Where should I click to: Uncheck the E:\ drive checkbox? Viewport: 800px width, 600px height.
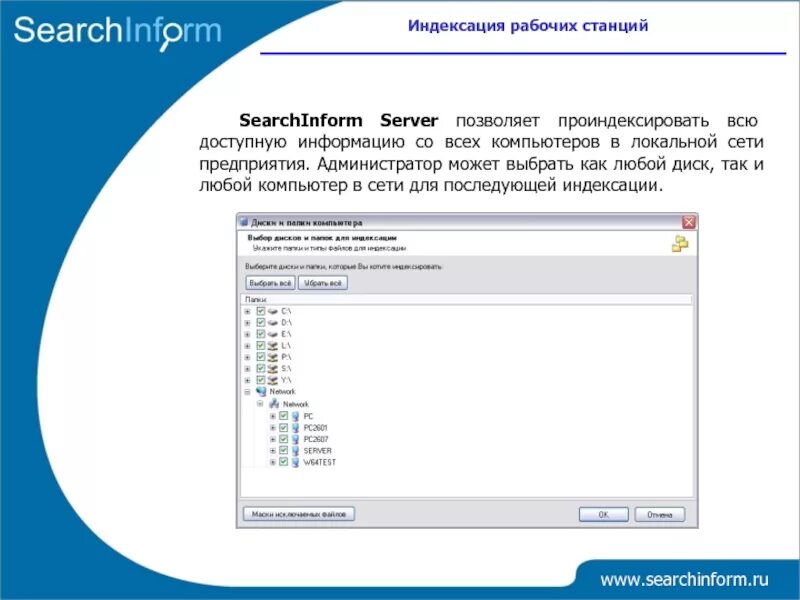pyautogui.click(x=261, y=334)
